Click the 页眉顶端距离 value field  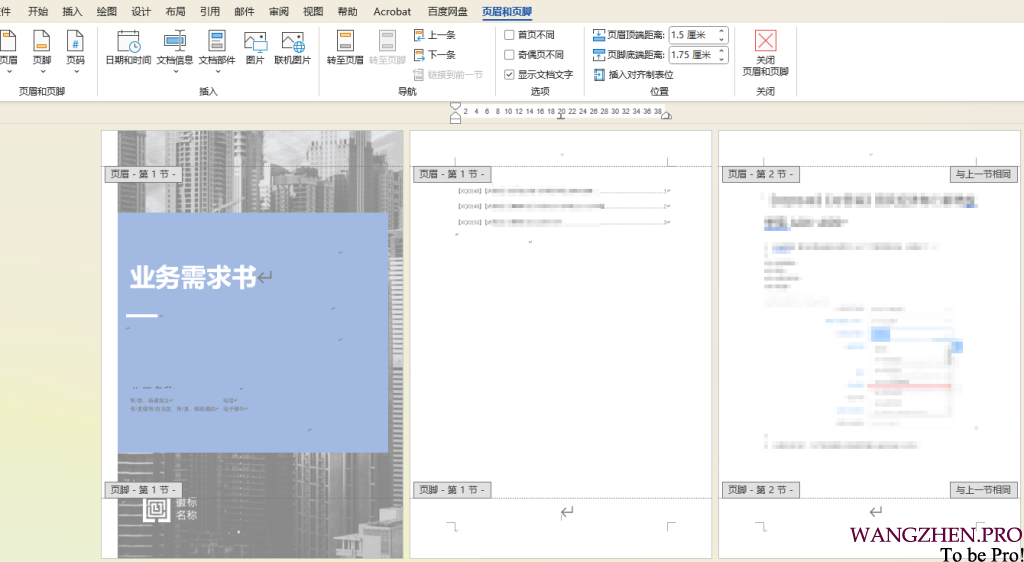tap(691, 35)
